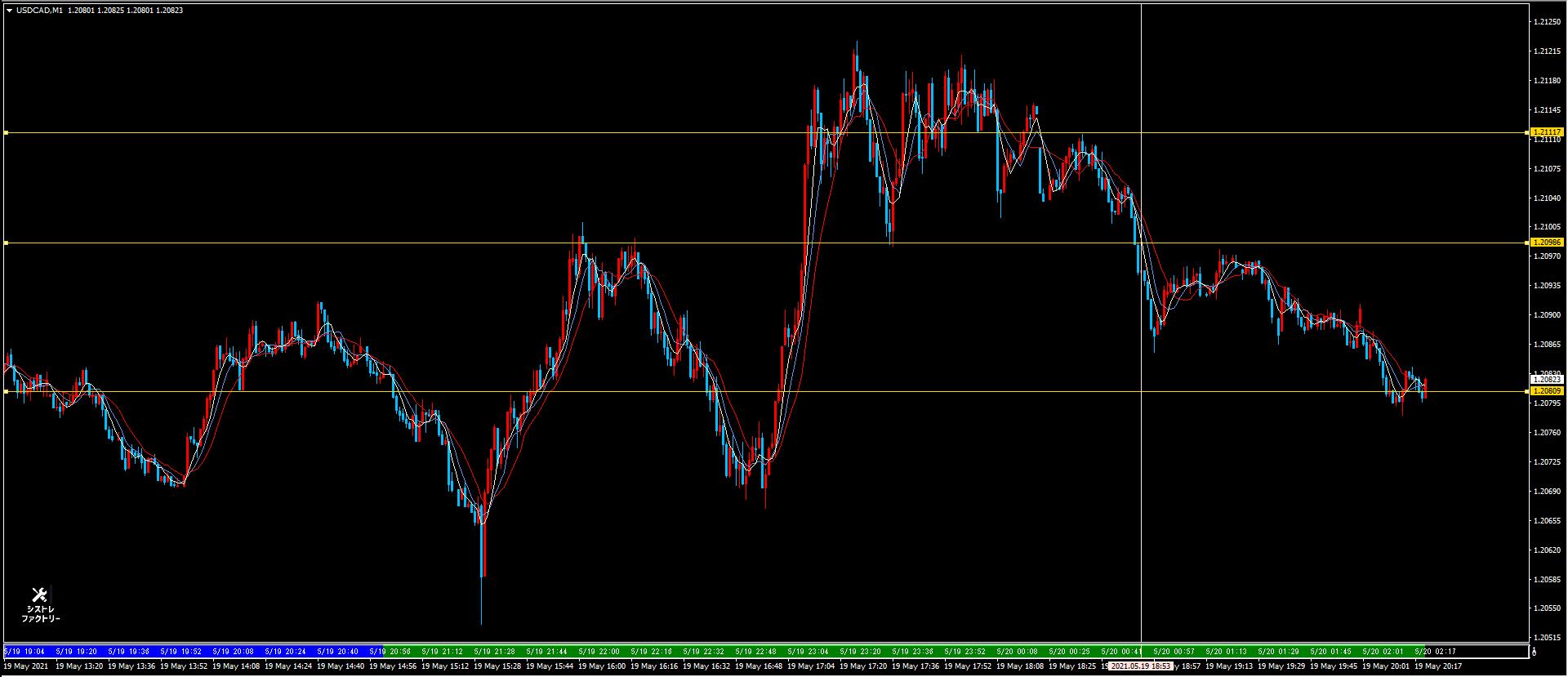1568x677 pixels.
Task: Select the left handle of the 1.20809 line
Action: pyautogui.click(x=6, y=391)
